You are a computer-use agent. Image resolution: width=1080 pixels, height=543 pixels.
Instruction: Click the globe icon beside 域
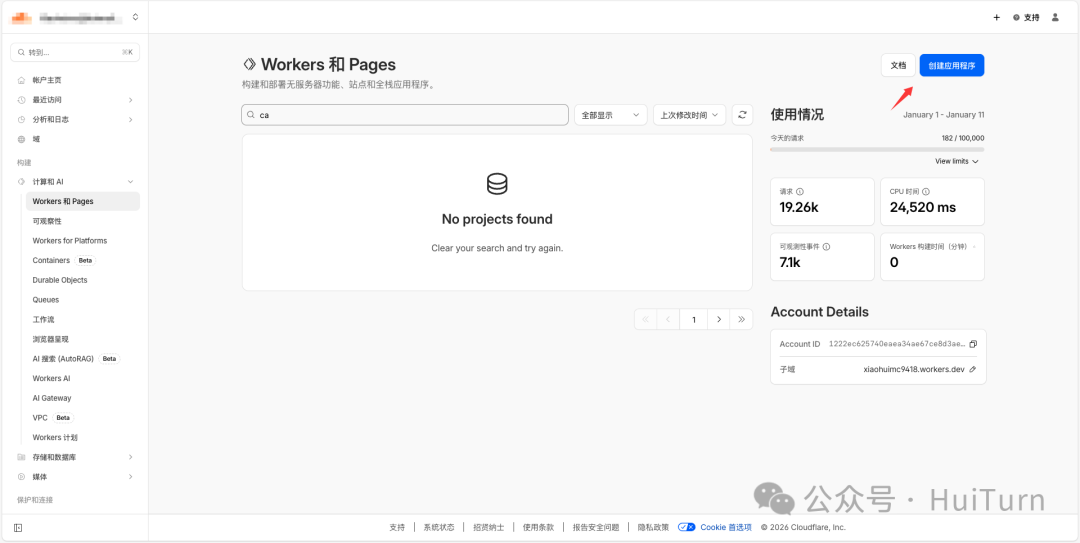21,139
